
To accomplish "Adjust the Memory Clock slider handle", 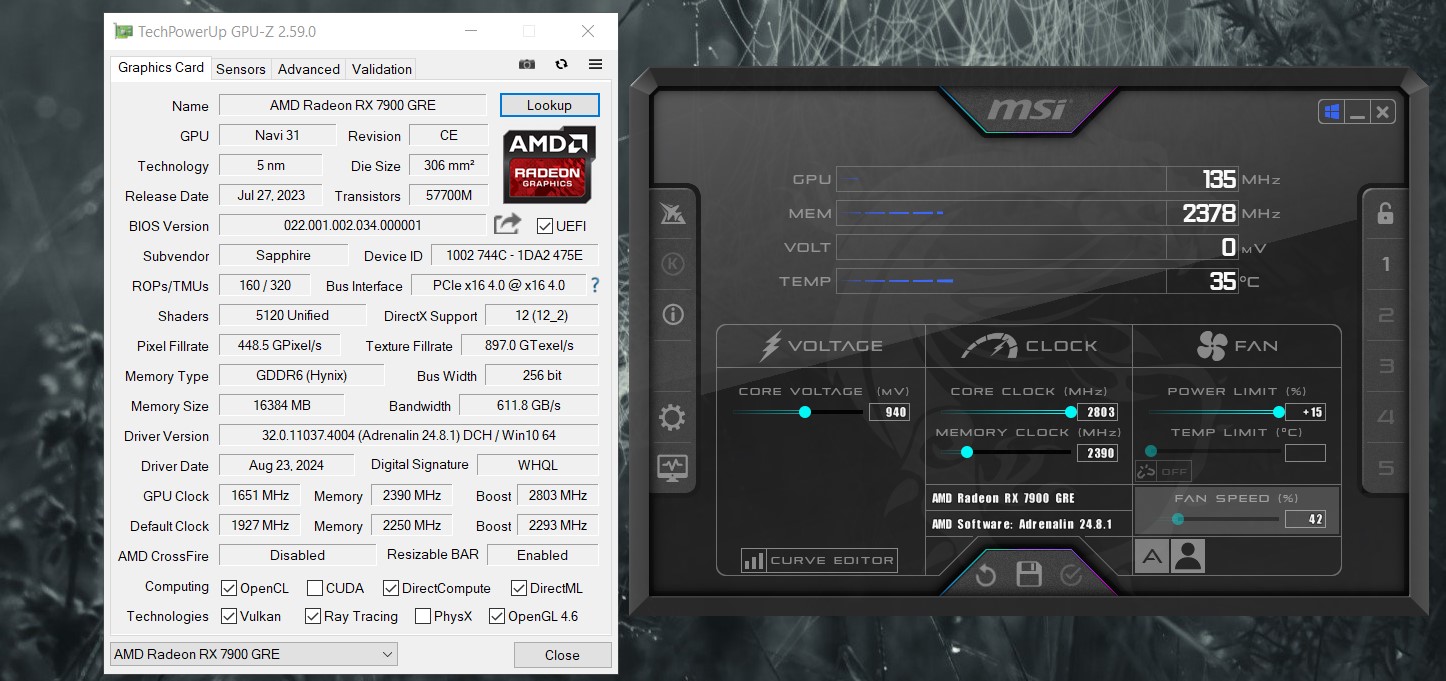I will 967,452.
